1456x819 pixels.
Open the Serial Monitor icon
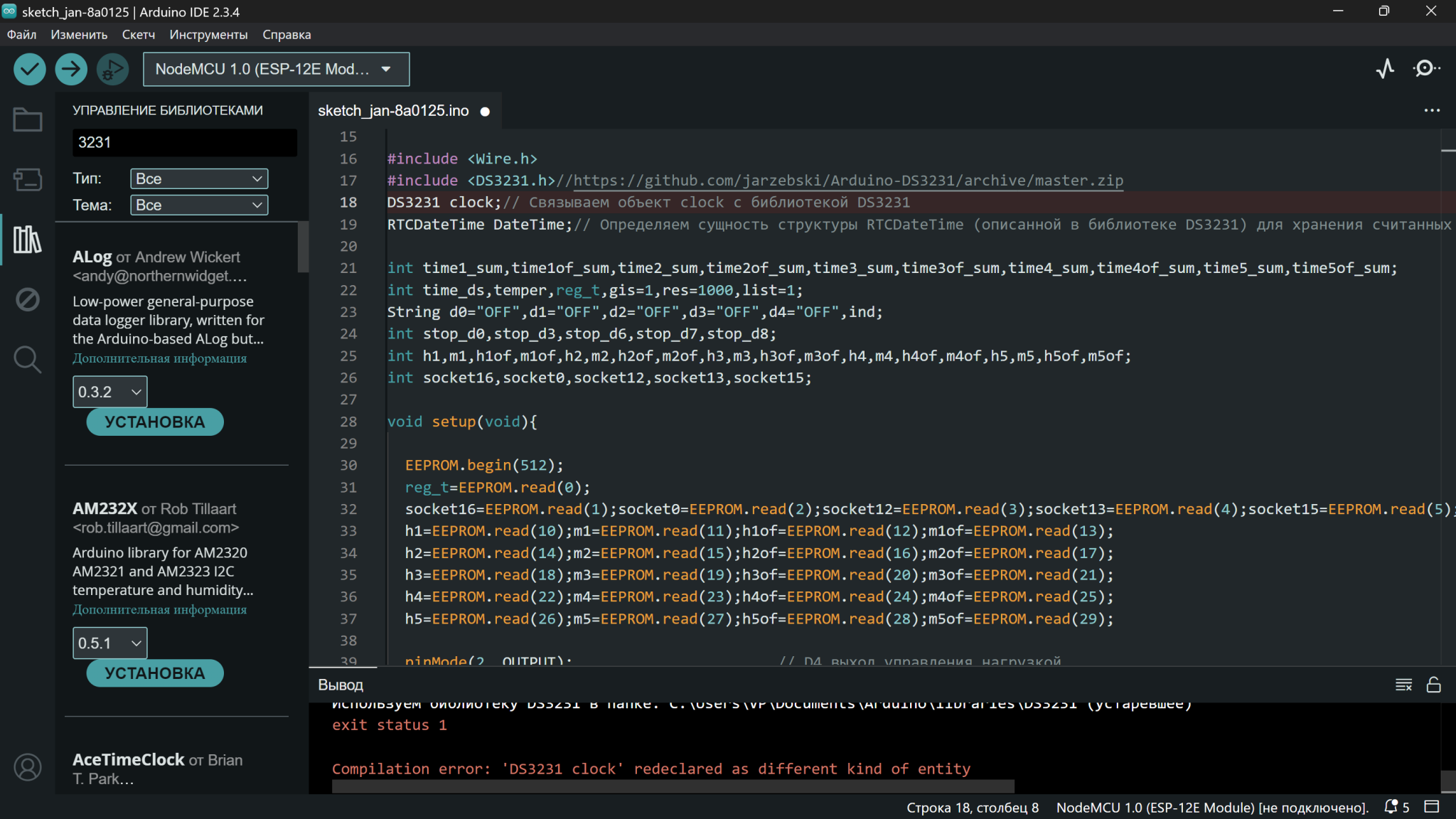[x=1425, y=69]
